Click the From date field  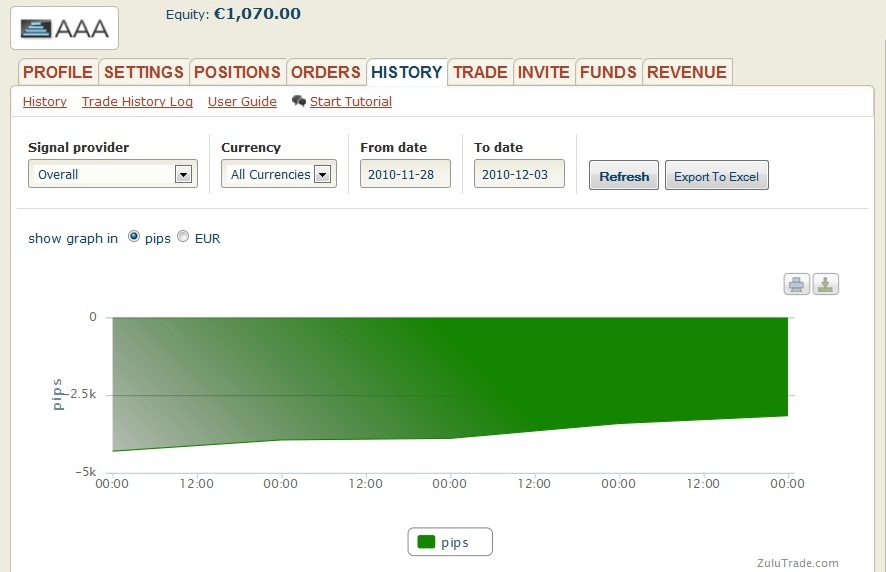point(405,174)
